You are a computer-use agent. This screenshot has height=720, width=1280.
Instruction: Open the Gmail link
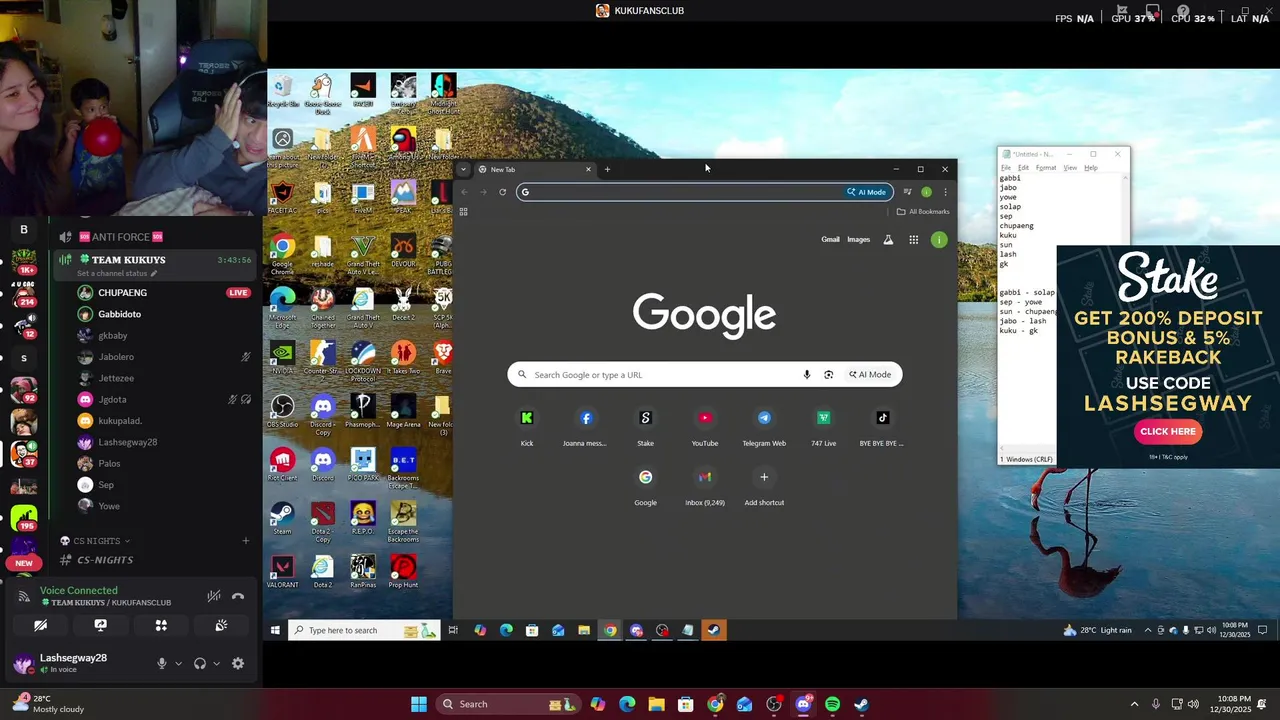pos(830,240)
